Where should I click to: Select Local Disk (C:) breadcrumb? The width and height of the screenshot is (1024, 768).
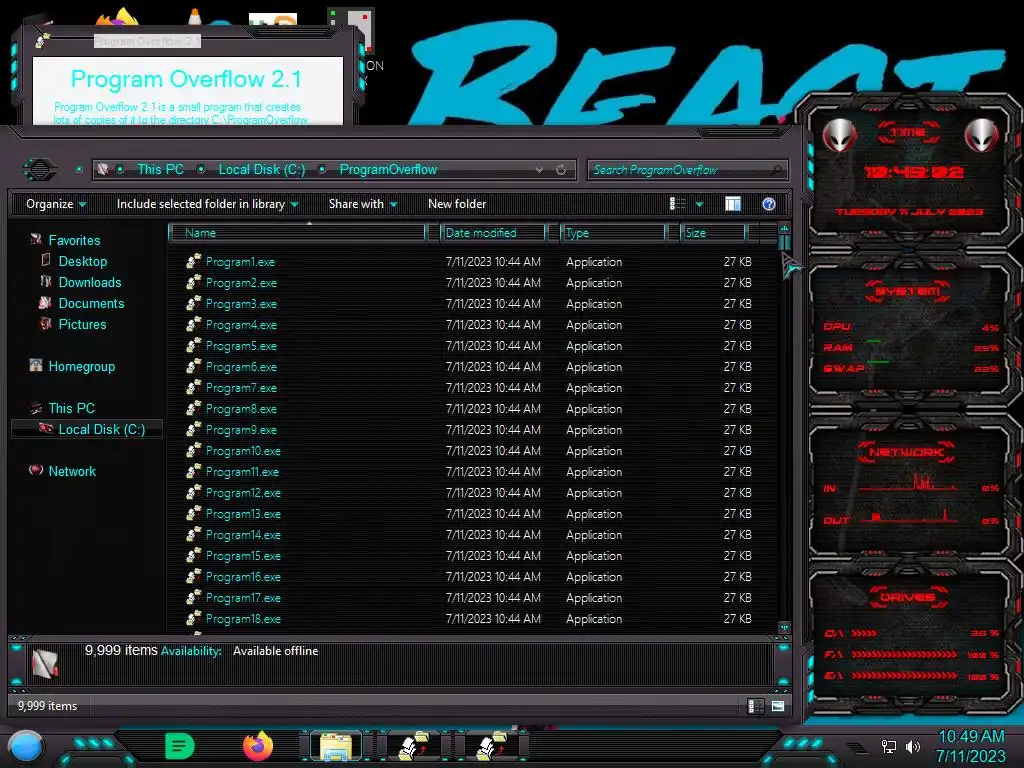point(262,170)
